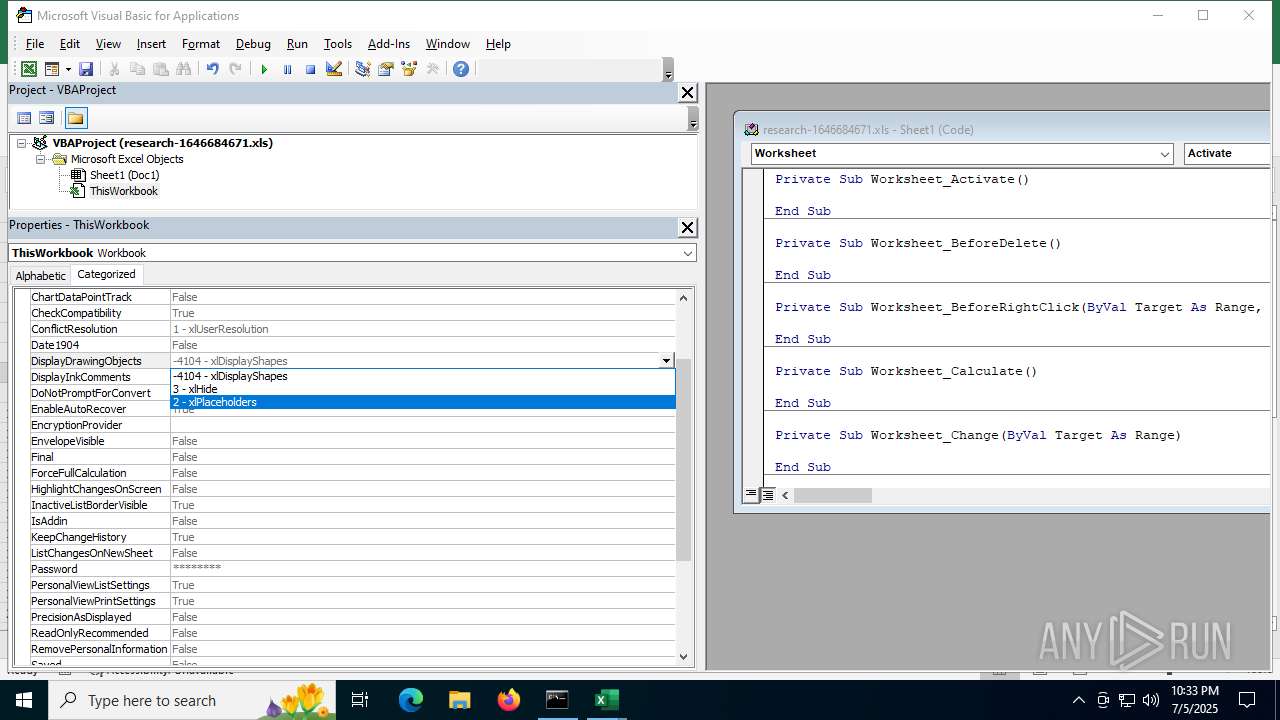The width and height of the screenshot is (1280, 720).
Task: Click Full Module View button in code window
Action: [x=767, y=495]
